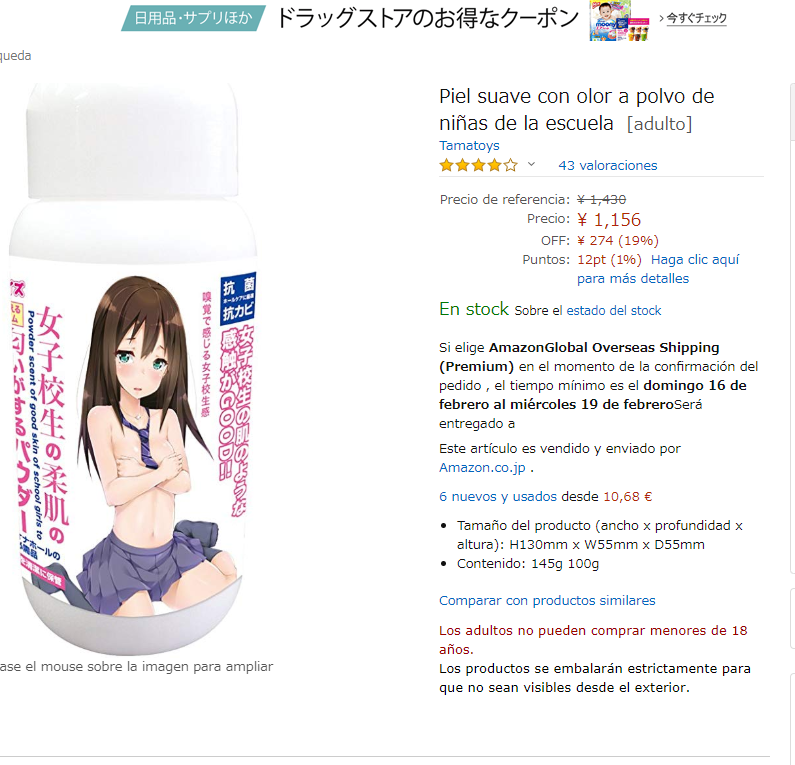
Task: Click the 10,68 € used price
Action: [628, 496]
